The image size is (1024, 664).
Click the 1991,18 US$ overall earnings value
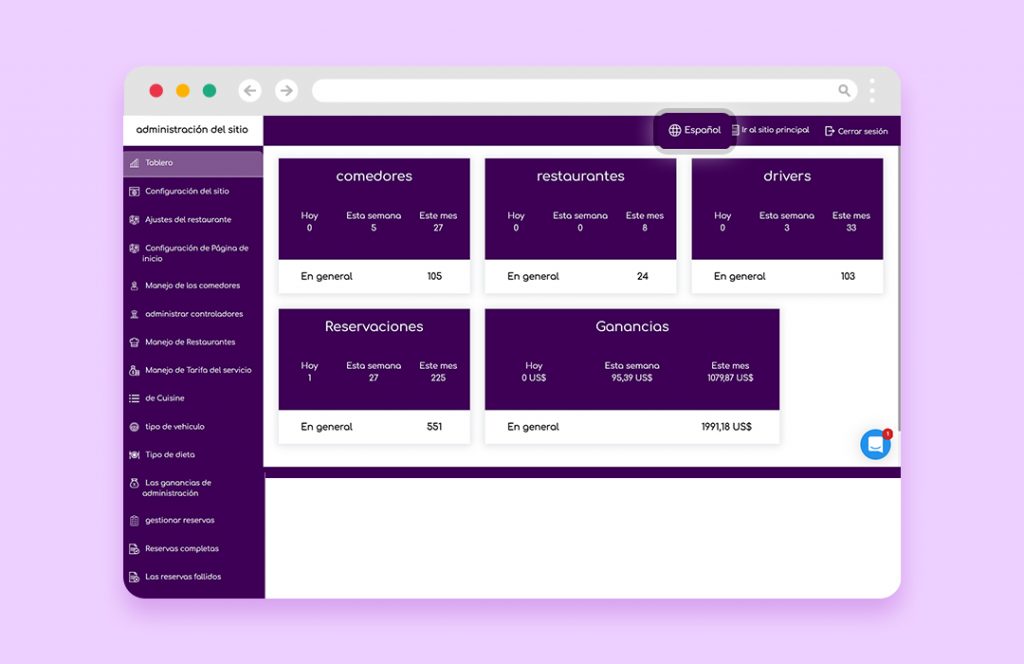726,426
